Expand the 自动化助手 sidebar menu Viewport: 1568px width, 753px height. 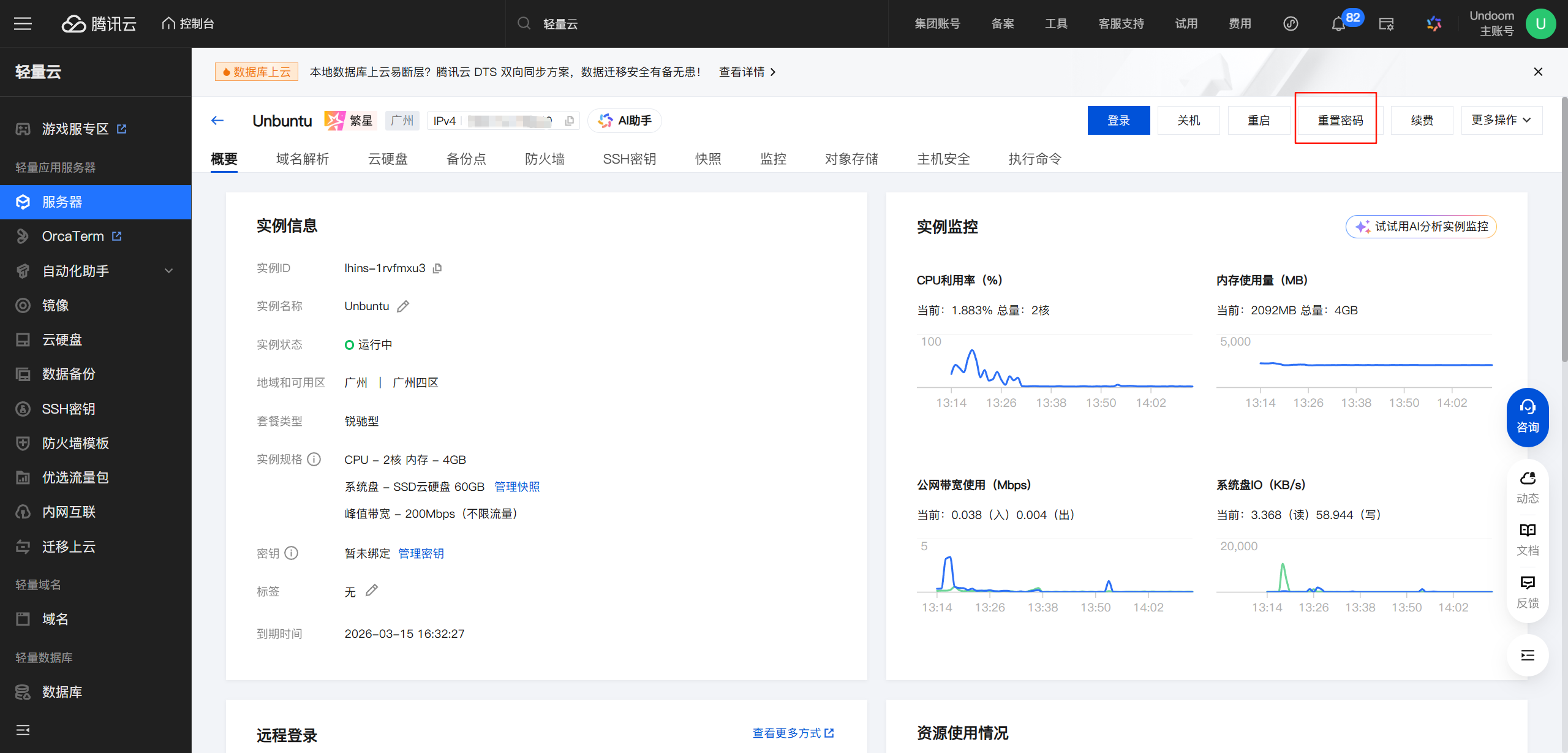coord(168,271)
